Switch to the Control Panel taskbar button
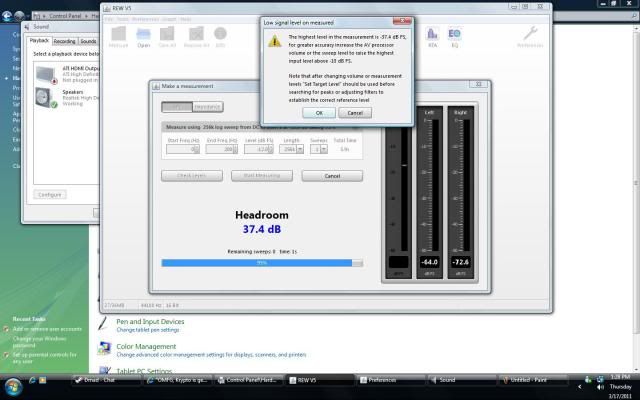 249,380
